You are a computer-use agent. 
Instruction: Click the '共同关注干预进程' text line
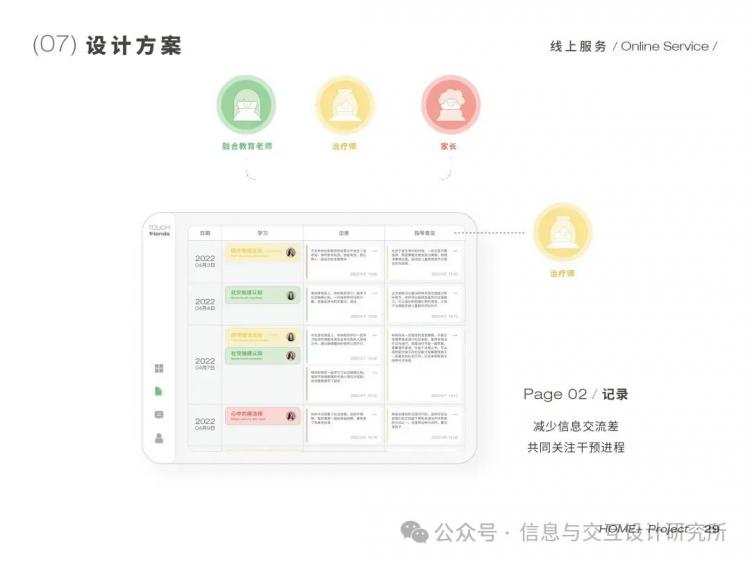pos(575,447)
